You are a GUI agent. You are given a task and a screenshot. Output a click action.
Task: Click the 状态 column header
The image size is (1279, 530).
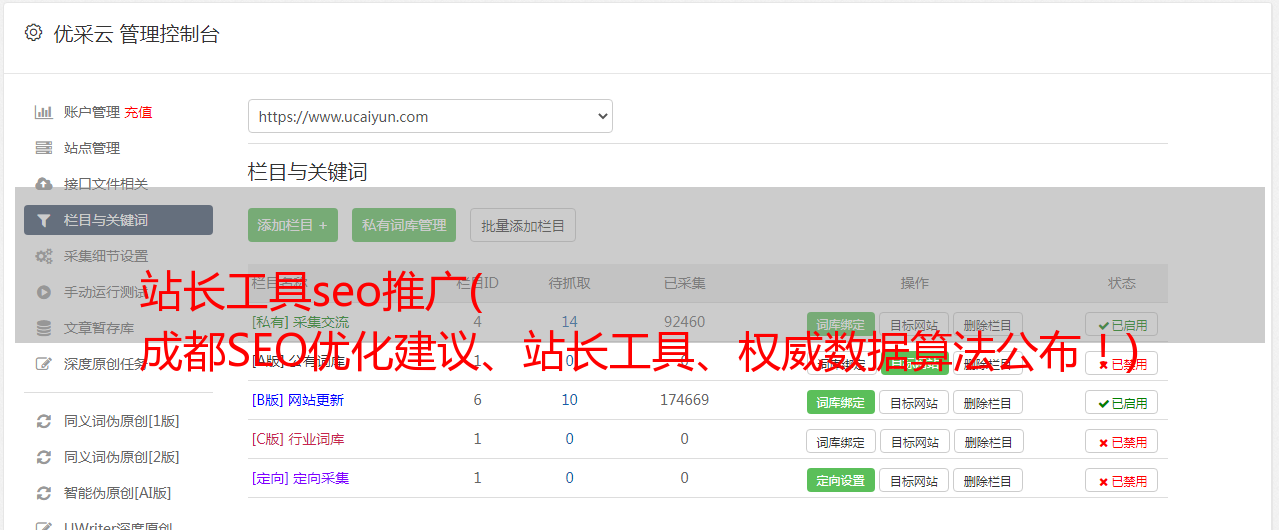(1122, 283)
